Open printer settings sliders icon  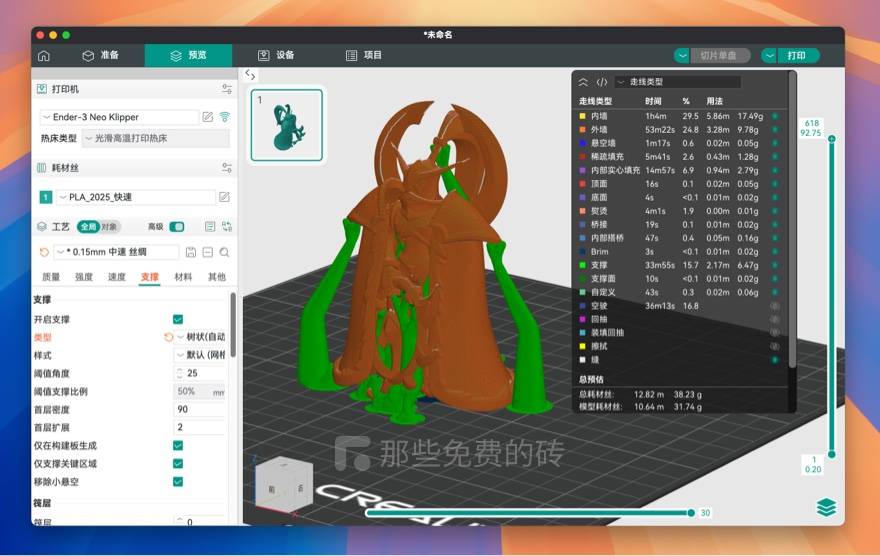click(x=227, y=89)
